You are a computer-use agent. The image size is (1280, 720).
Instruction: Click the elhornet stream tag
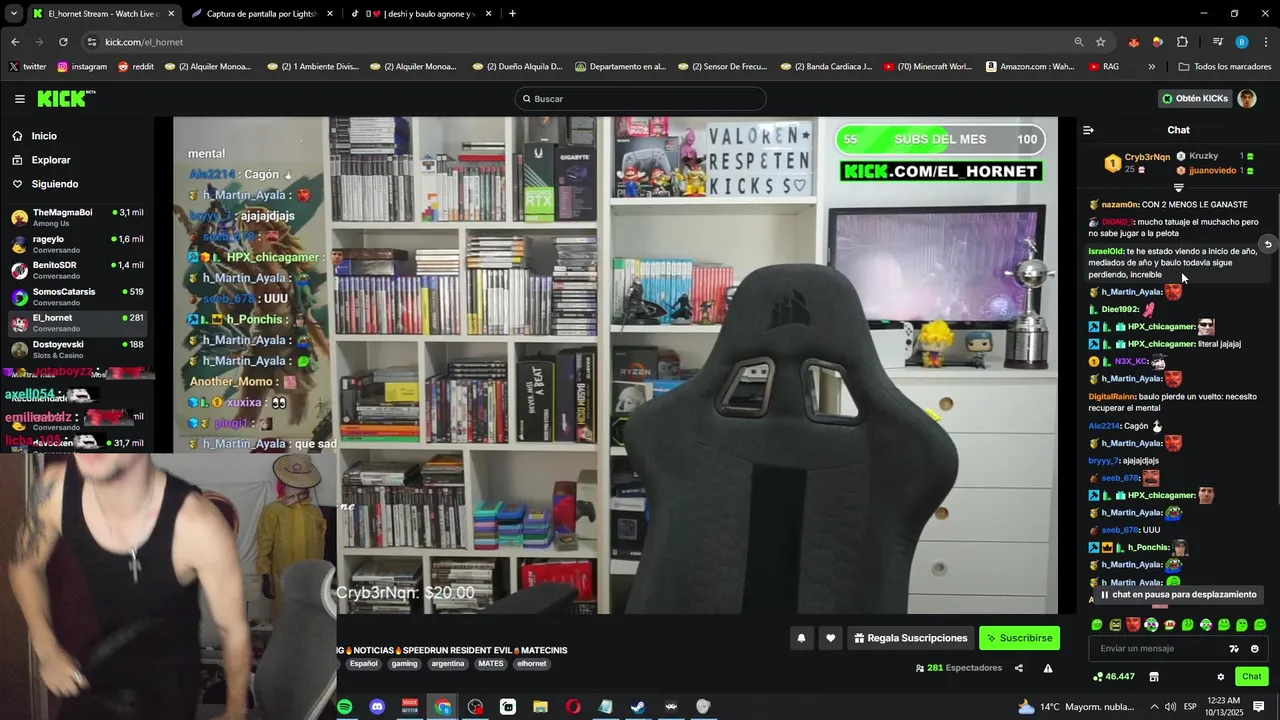coord(532,664)
